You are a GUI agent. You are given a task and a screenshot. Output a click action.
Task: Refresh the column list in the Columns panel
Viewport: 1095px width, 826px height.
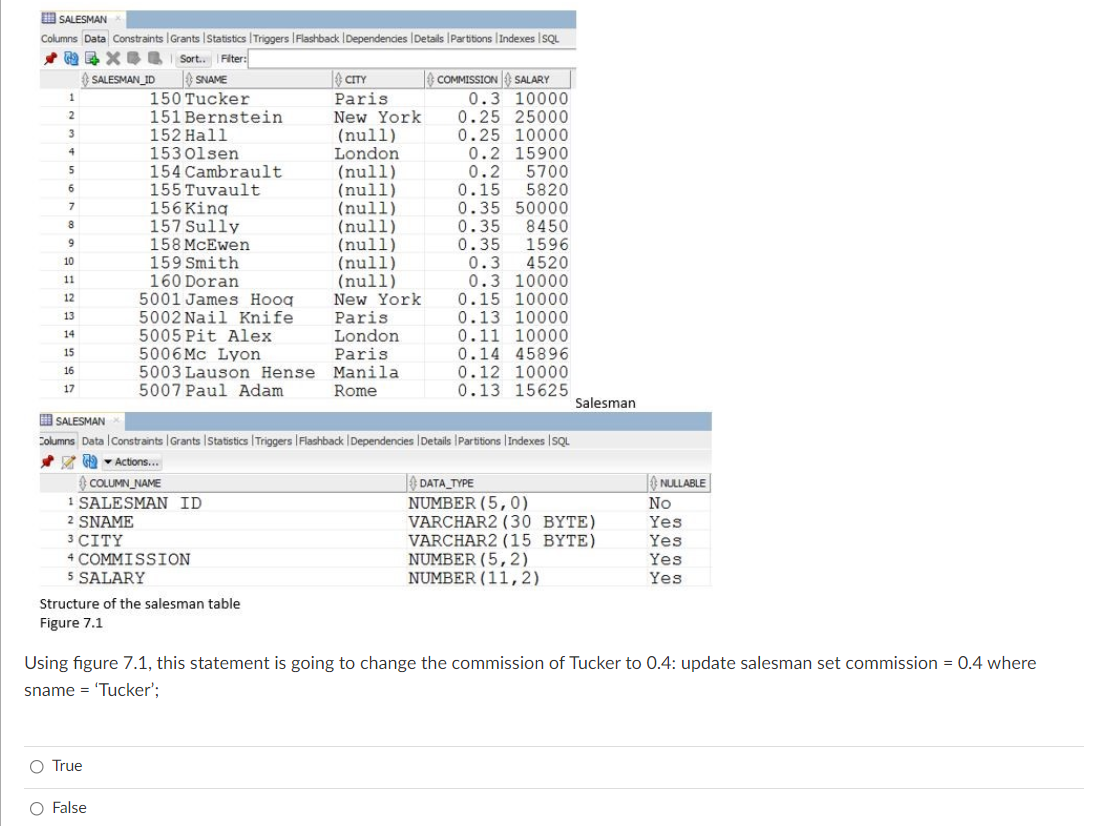[x=89, y=462]
